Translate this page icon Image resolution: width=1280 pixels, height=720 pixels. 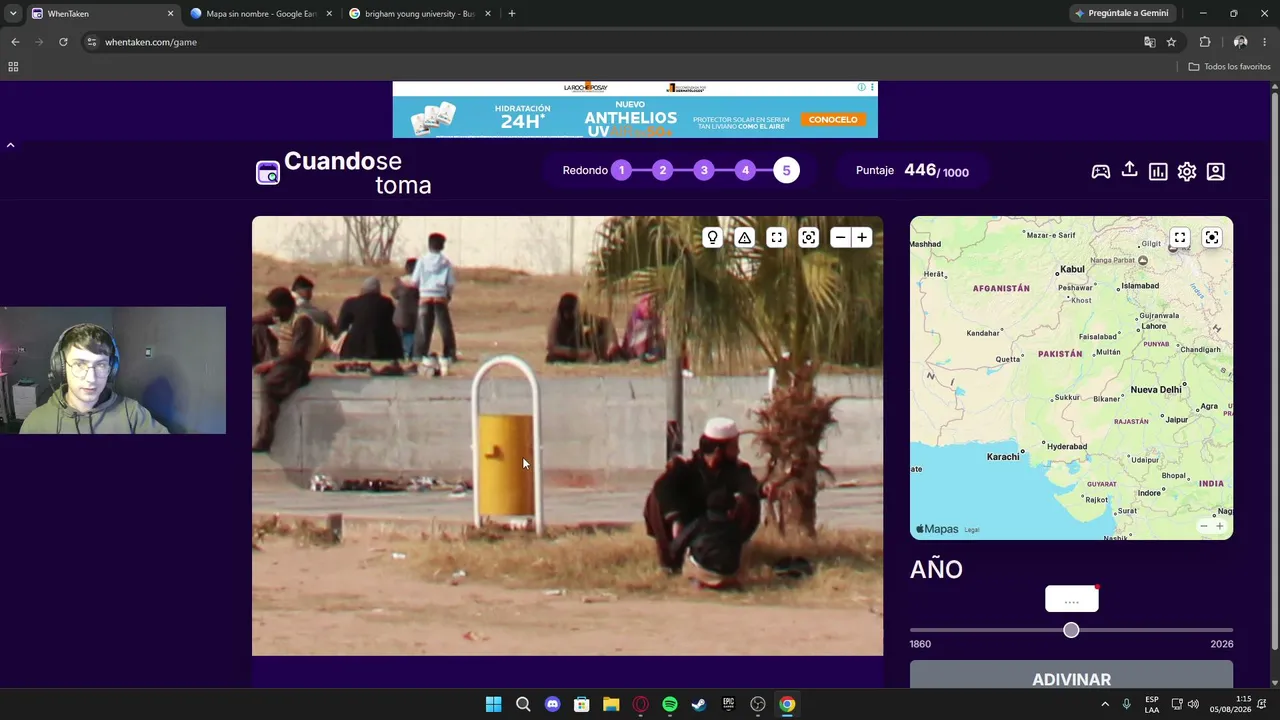pos(1150,42)
